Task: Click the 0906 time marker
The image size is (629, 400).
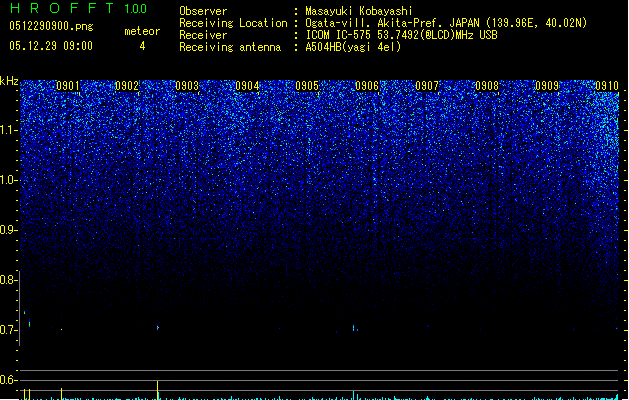Action: (367, 86)
